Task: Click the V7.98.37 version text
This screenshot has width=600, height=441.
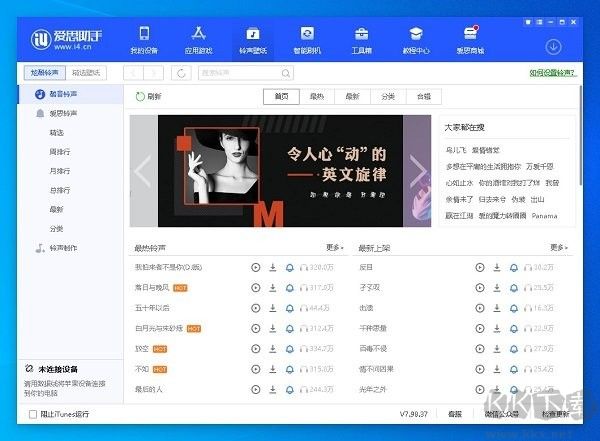Action: coord(414,414)
